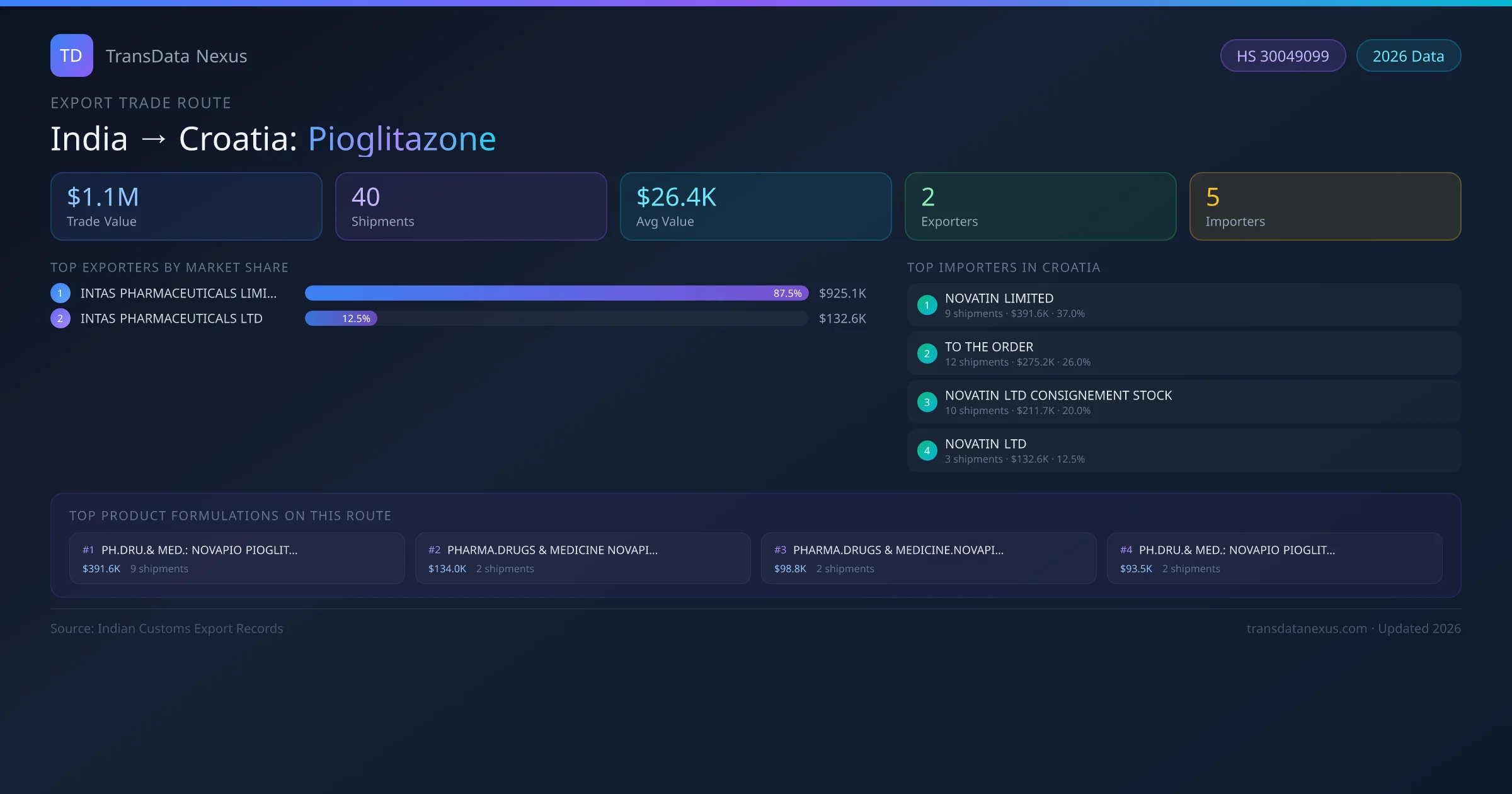Click rank 1 badge for Intas Pharmaceuticals Limited
The image size is (1512, 794).
60,293
